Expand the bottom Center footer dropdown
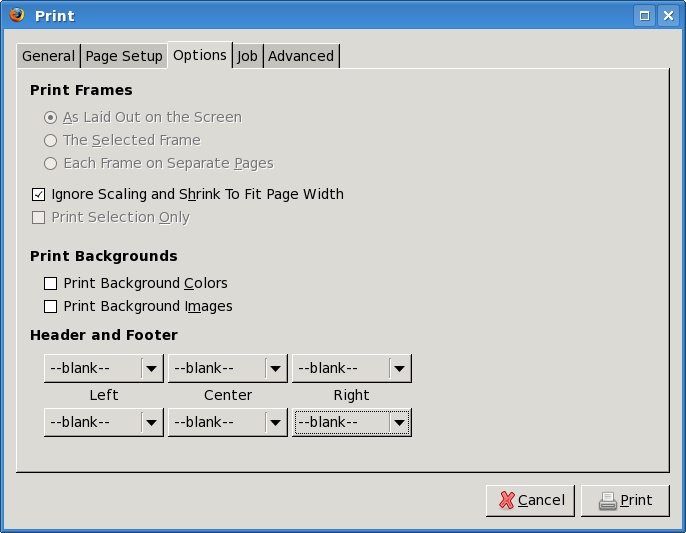 tap(227, 422)
